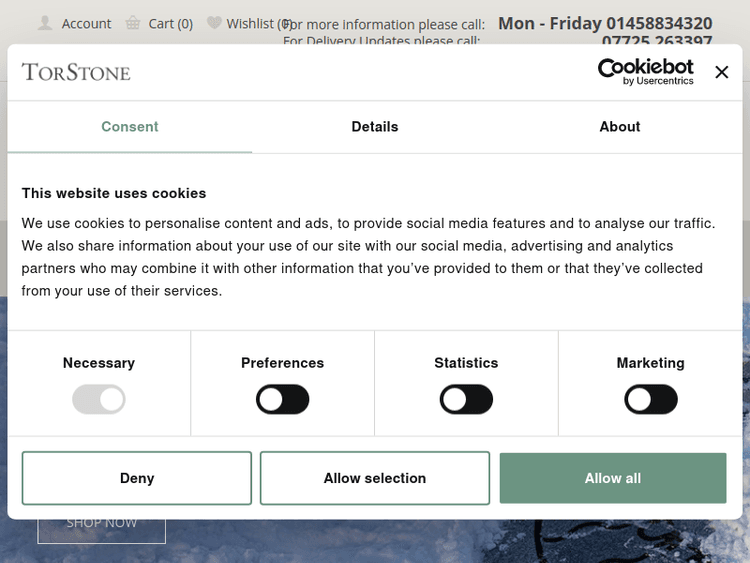Click the Cart basket icon
750x563 pixels.
[x=133, y=23]
